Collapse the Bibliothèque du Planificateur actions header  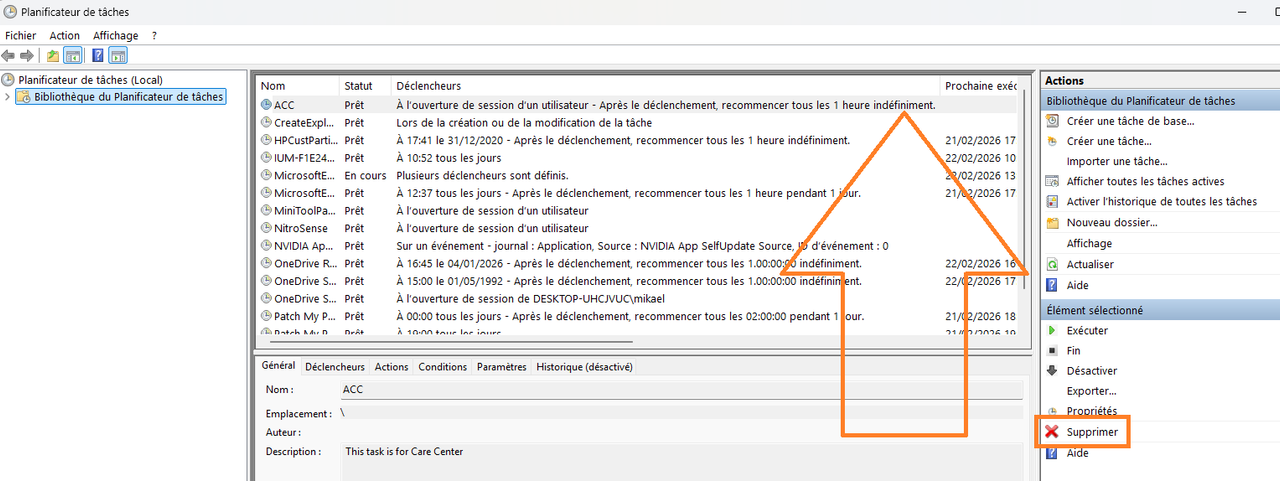[x=1160, y=101]
